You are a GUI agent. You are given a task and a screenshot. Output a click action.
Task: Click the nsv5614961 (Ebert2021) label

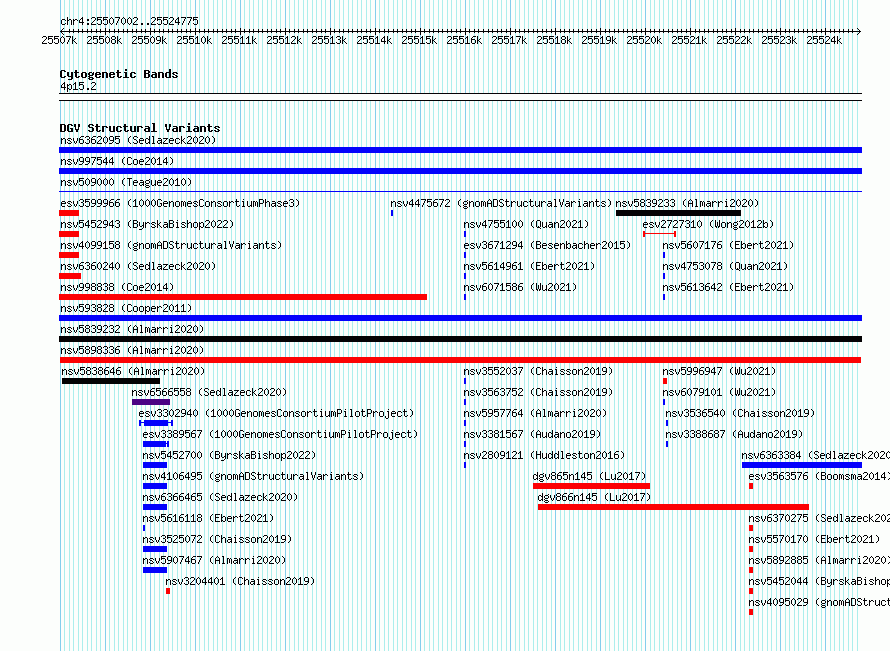pyautogui.click(x=530, y=266)
